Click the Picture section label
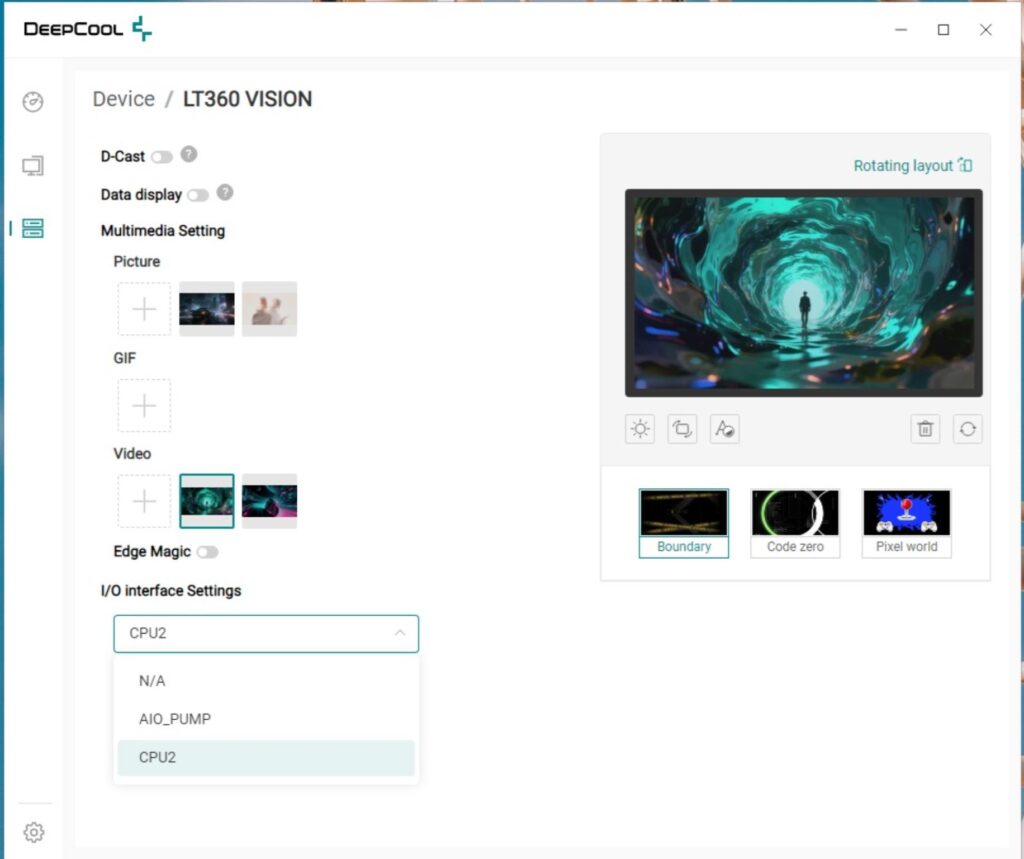1024x859 pixels. 136,261
